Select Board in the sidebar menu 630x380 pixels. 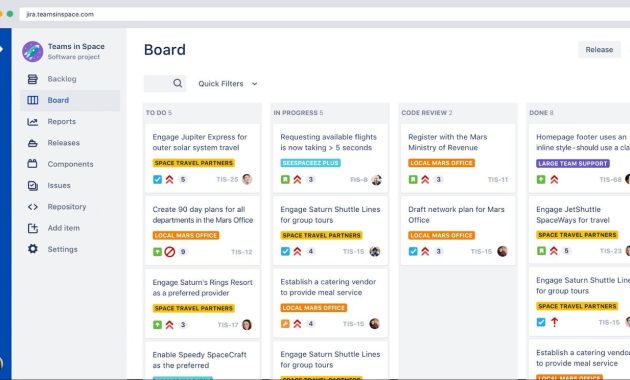(x=70, y=100)
